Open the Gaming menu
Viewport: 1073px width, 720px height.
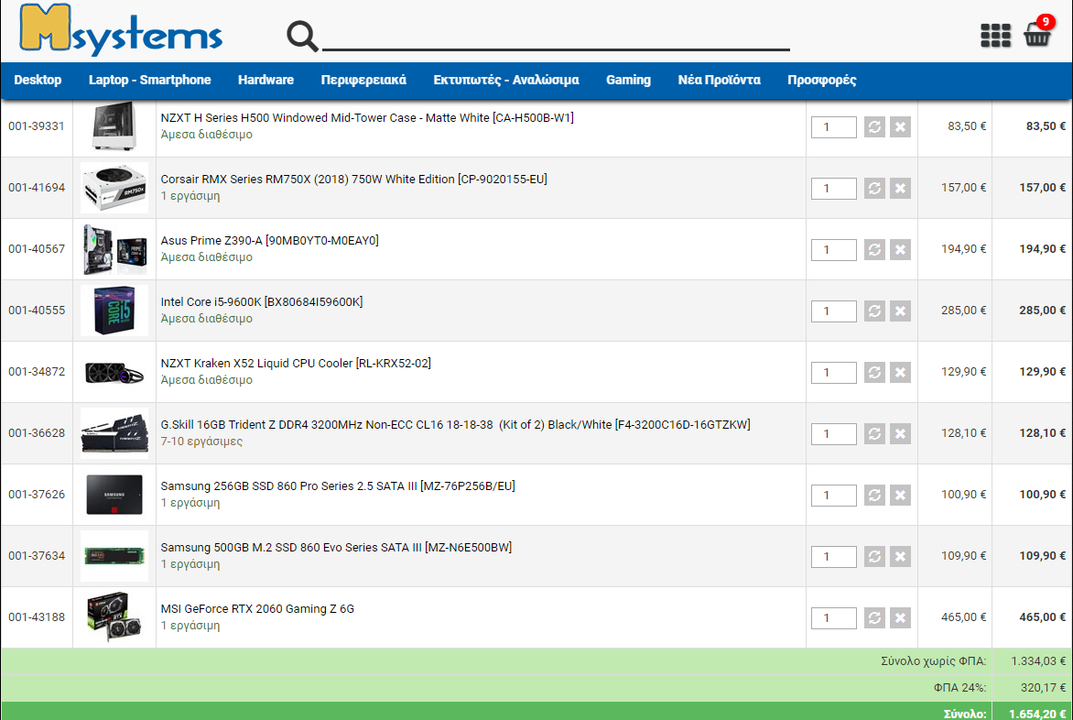tap(628, 80)
